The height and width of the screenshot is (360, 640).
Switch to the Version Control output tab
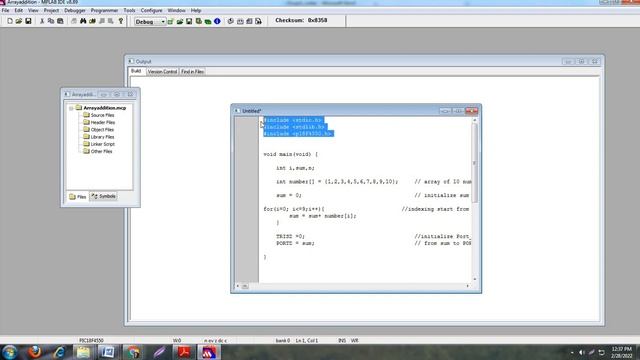pos(162,71)
